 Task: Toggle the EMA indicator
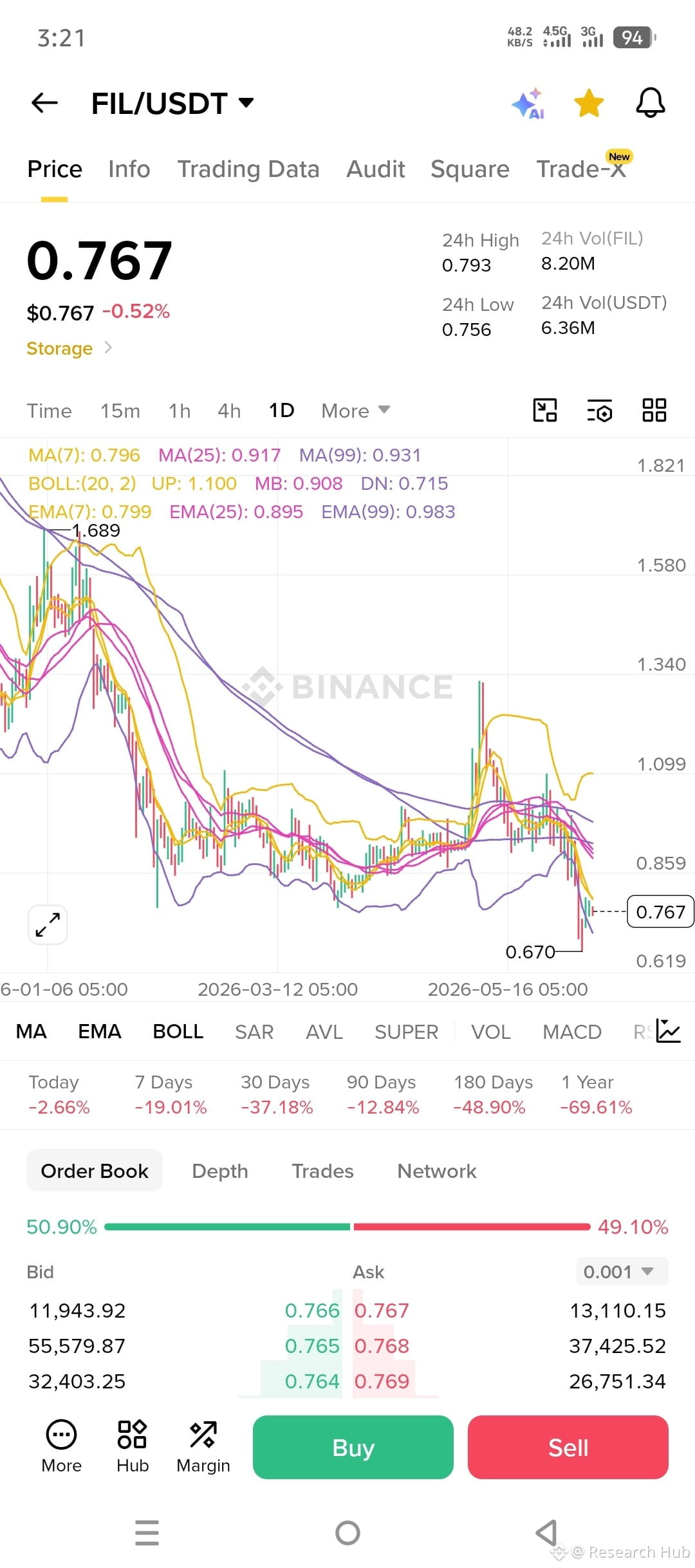(99, 1032)
